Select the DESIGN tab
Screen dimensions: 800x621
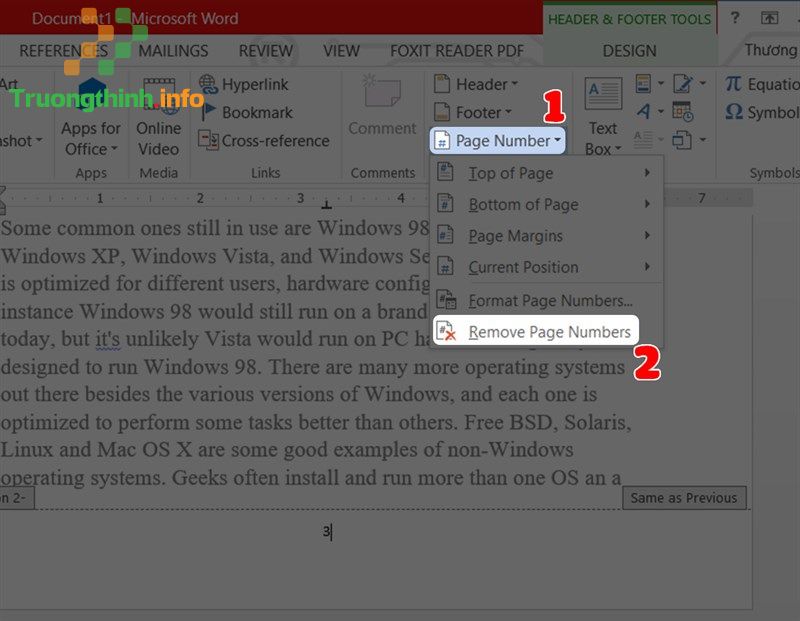[630, 51]
